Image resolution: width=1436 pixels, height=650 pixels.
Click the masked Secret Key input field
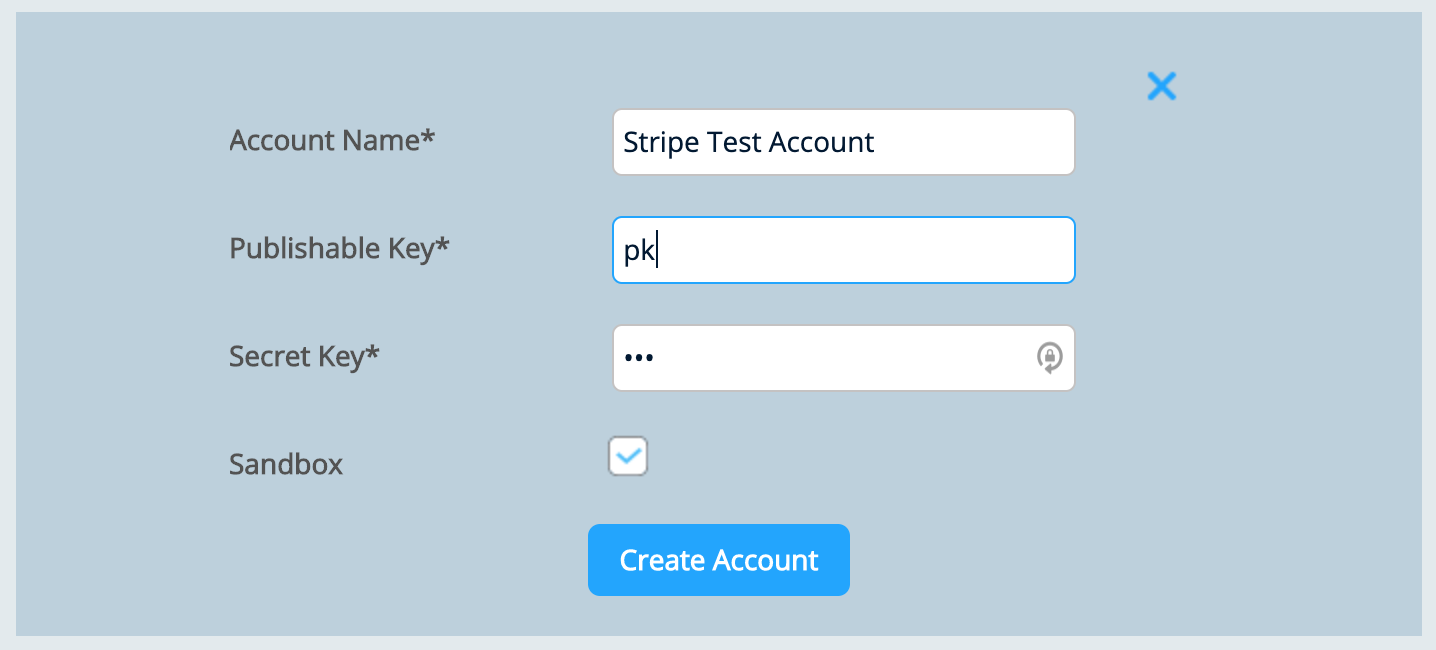tap(843, 357)
